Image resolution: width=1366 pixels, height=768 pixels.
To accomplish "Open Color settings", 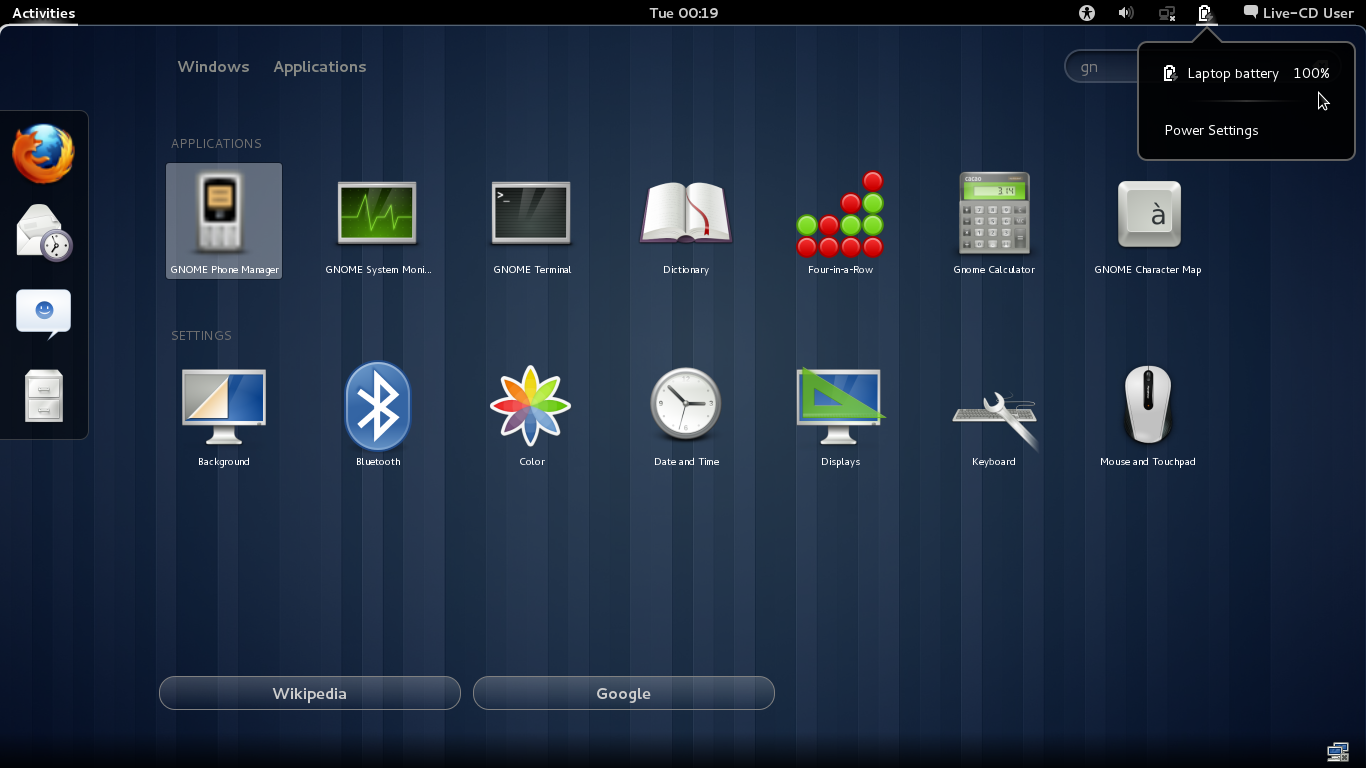I will (531, 413).
